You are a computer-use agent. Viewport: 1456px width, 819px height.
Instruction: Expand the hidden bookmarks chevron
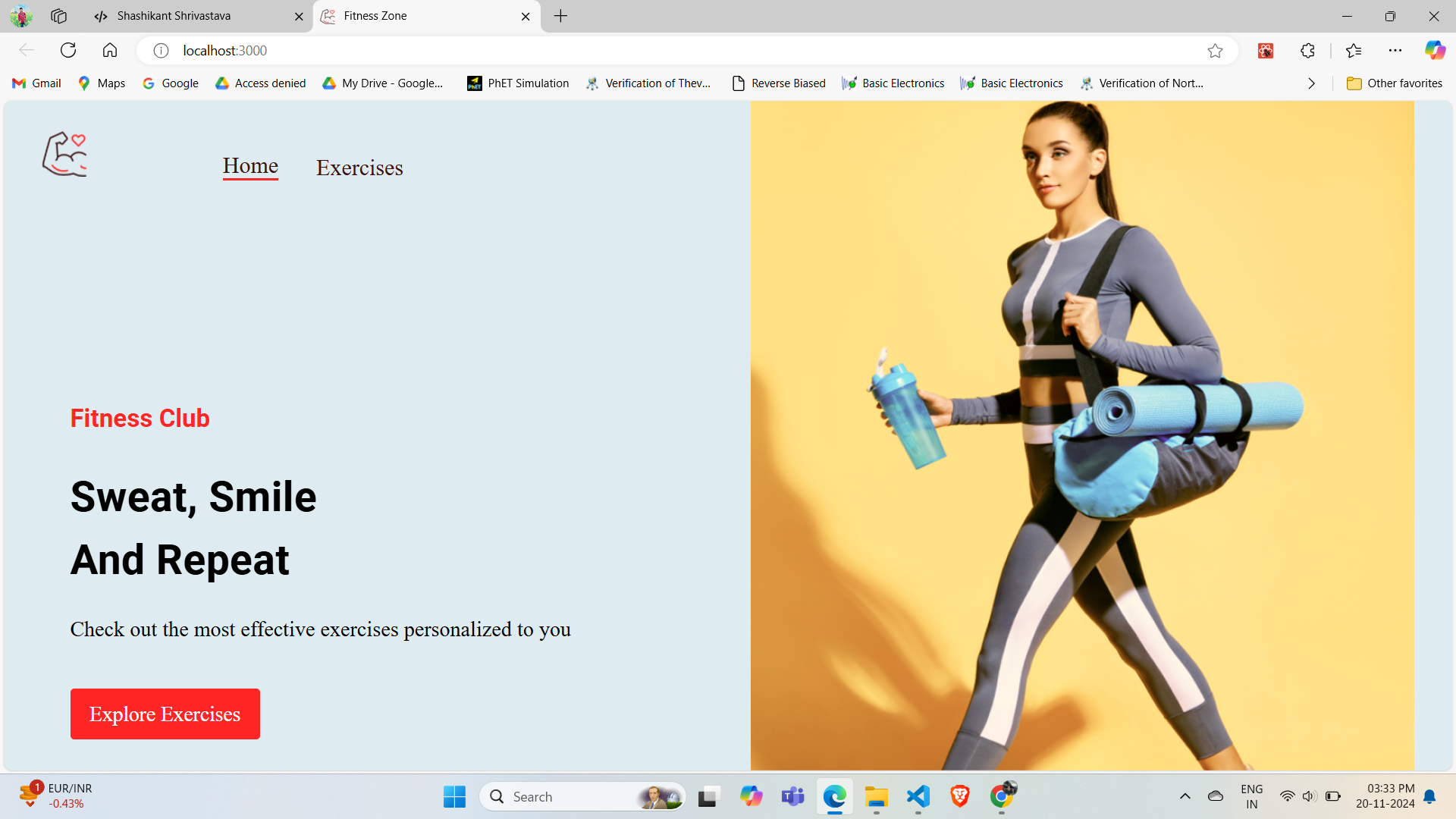click(x=1311, y=83)
